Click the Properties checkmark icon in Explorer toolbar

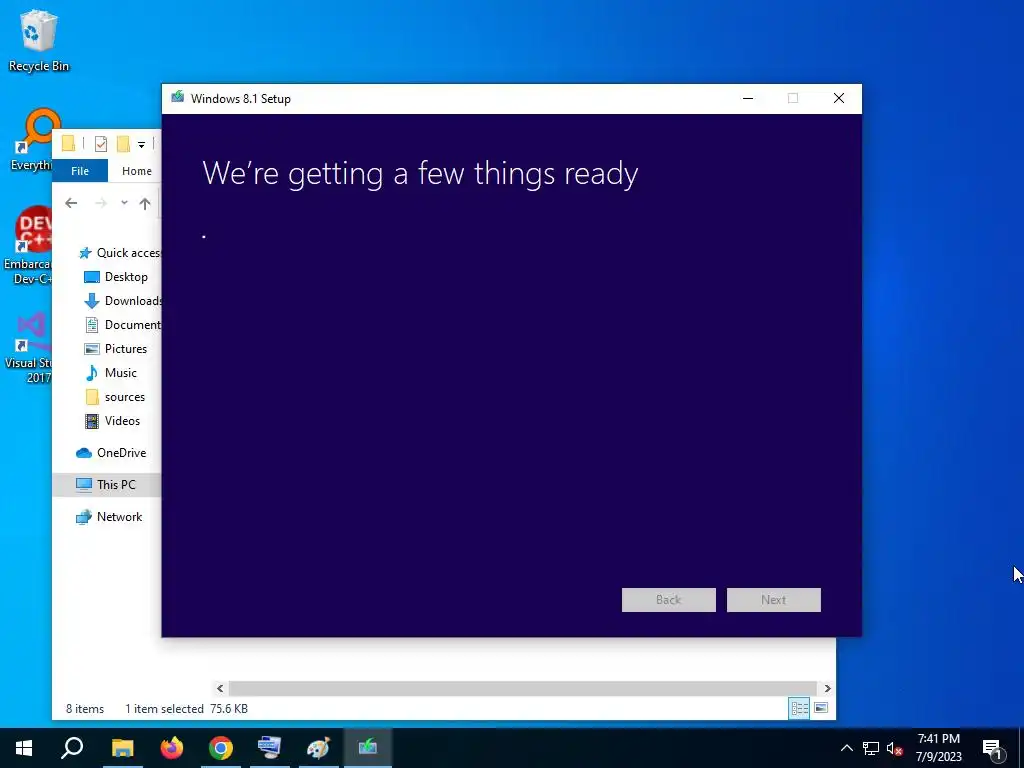(x=101, y=144)
